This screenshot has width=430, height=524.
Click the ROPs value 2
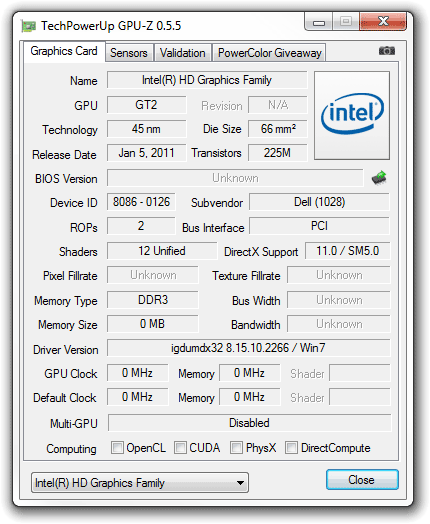pos(141,226)
